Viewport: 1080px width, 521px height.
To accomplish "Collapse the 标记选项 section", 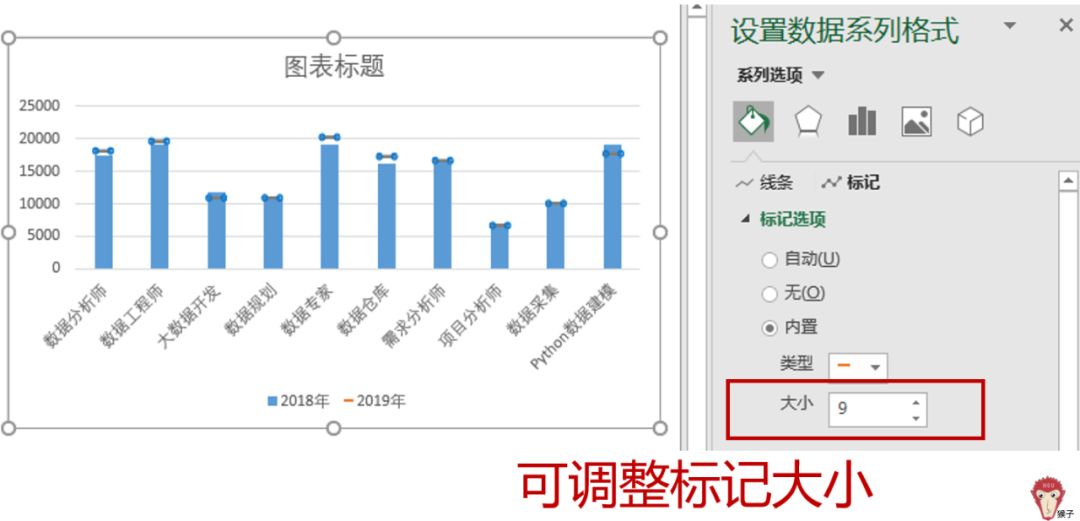I will point(745,220).
